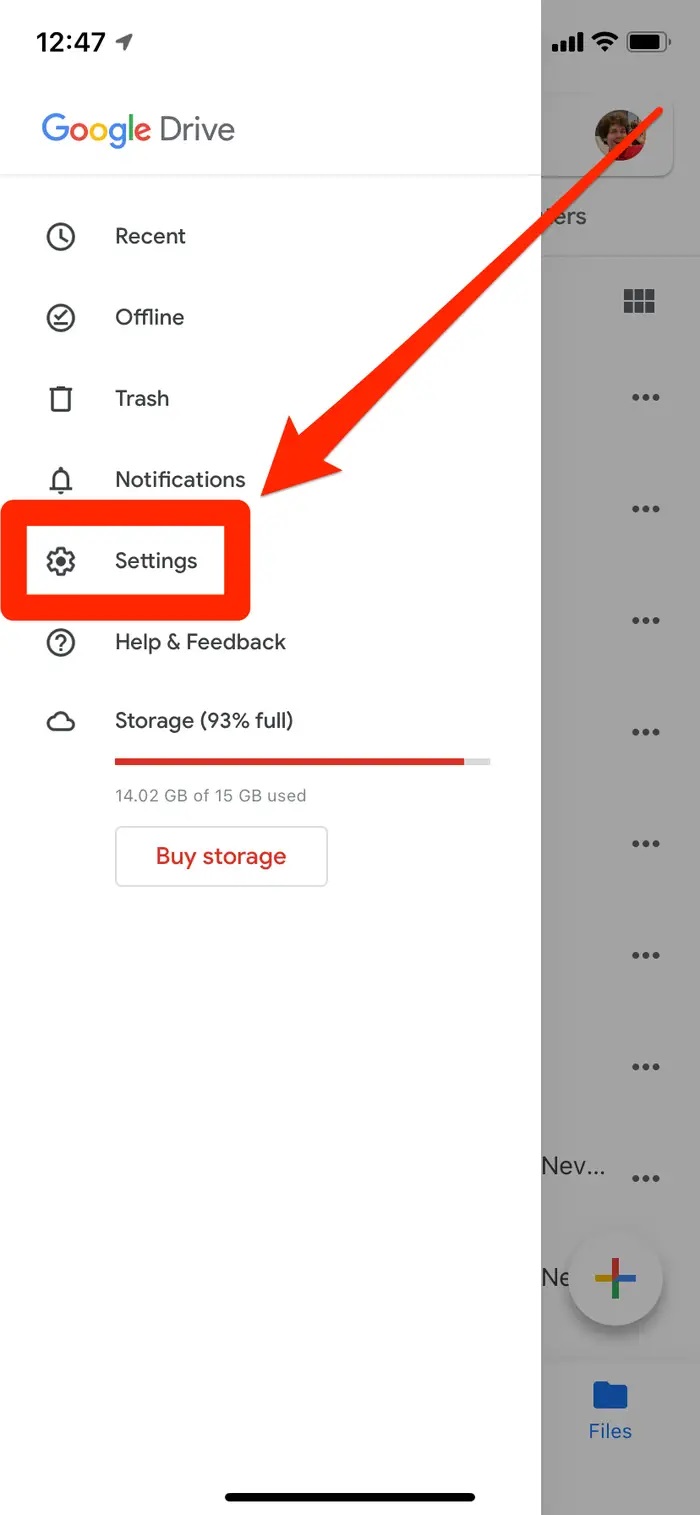Open the last file's three-dot menu

[x=646, y=1178]
